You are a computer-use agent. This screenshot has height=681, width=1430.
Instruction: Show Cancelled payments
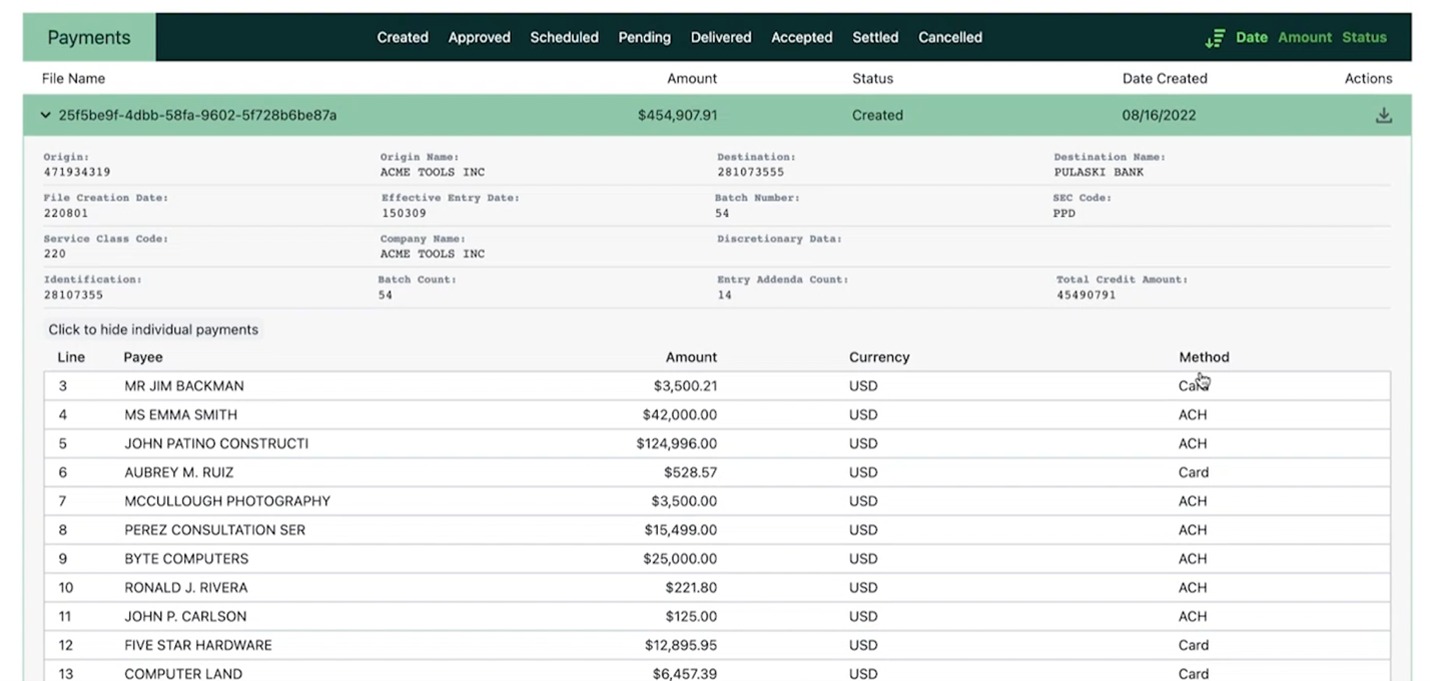click(950, 37)
